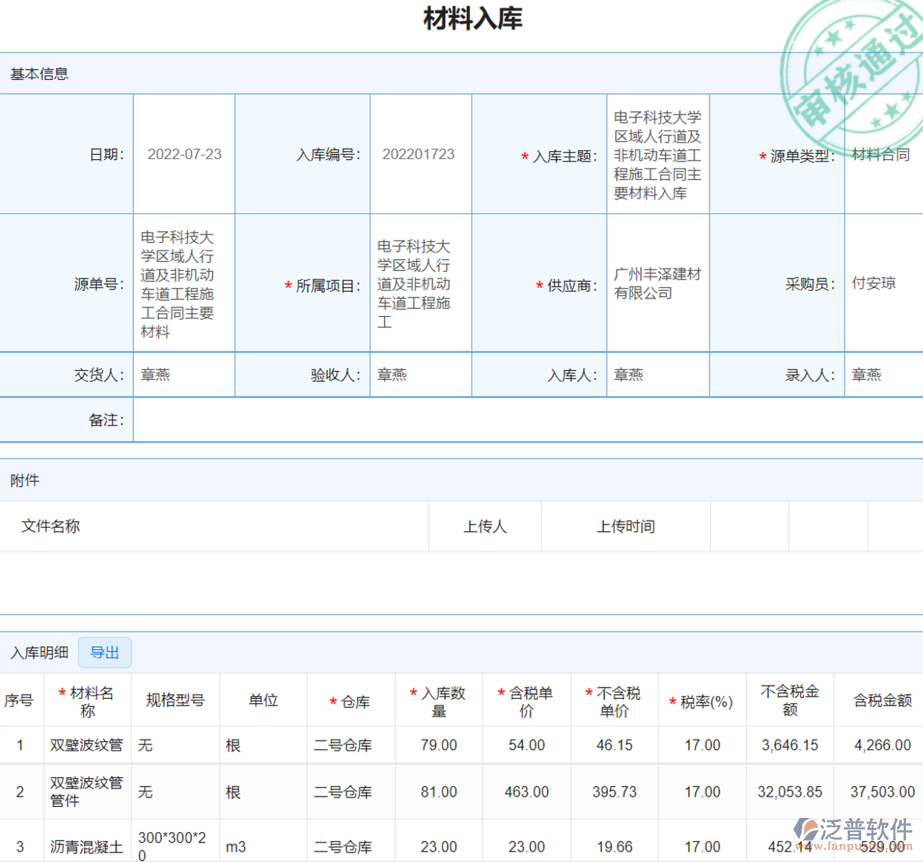
Task: Click the 基本信息 section header
Action: coord(39,74)
